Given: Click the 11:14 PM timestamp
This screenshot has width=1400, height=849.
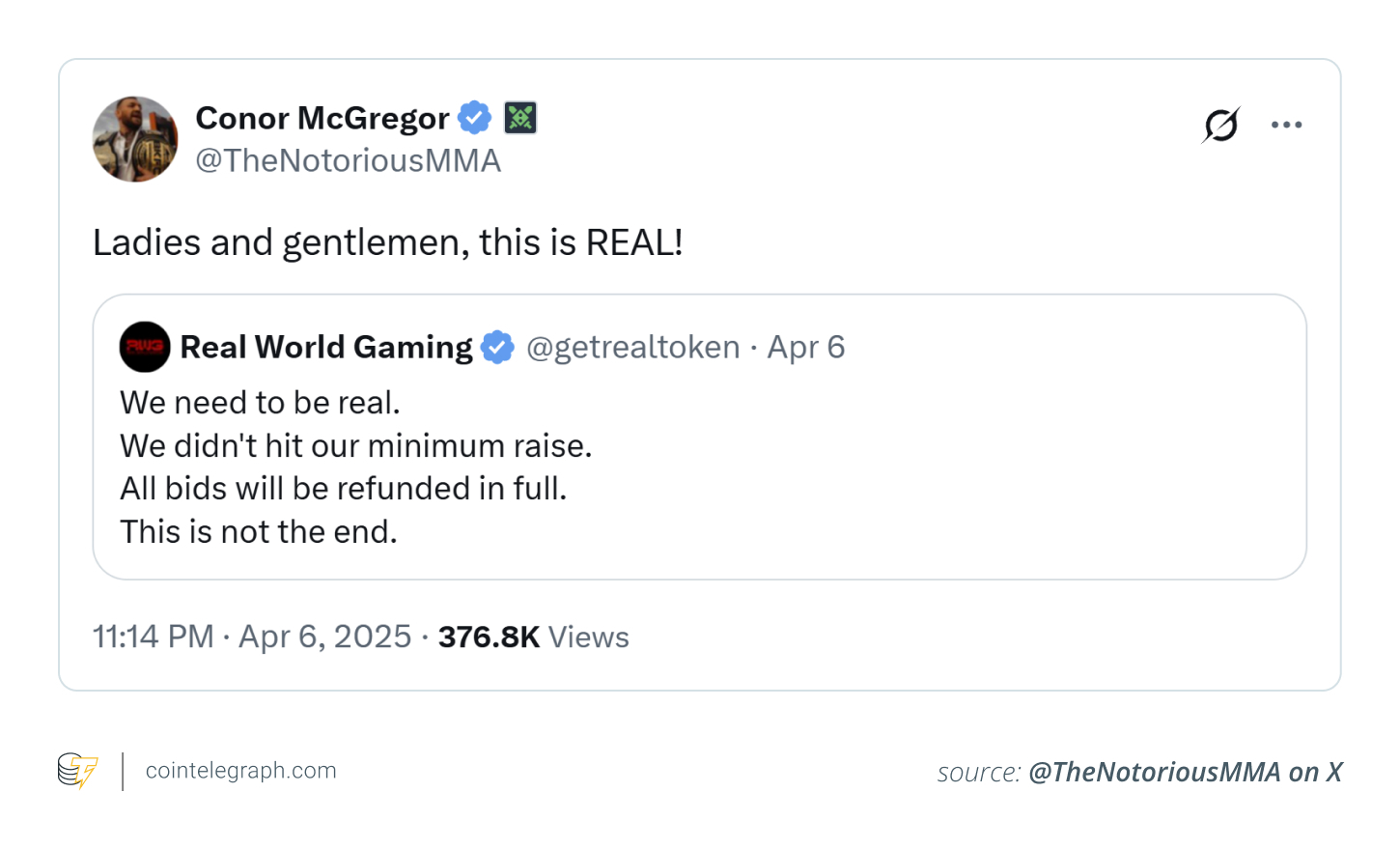Looking at the screenshot, I should pos(153,637).
